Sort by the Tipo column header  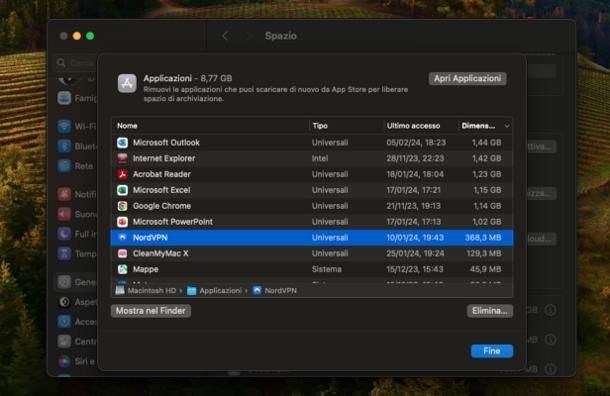[320, 126]
